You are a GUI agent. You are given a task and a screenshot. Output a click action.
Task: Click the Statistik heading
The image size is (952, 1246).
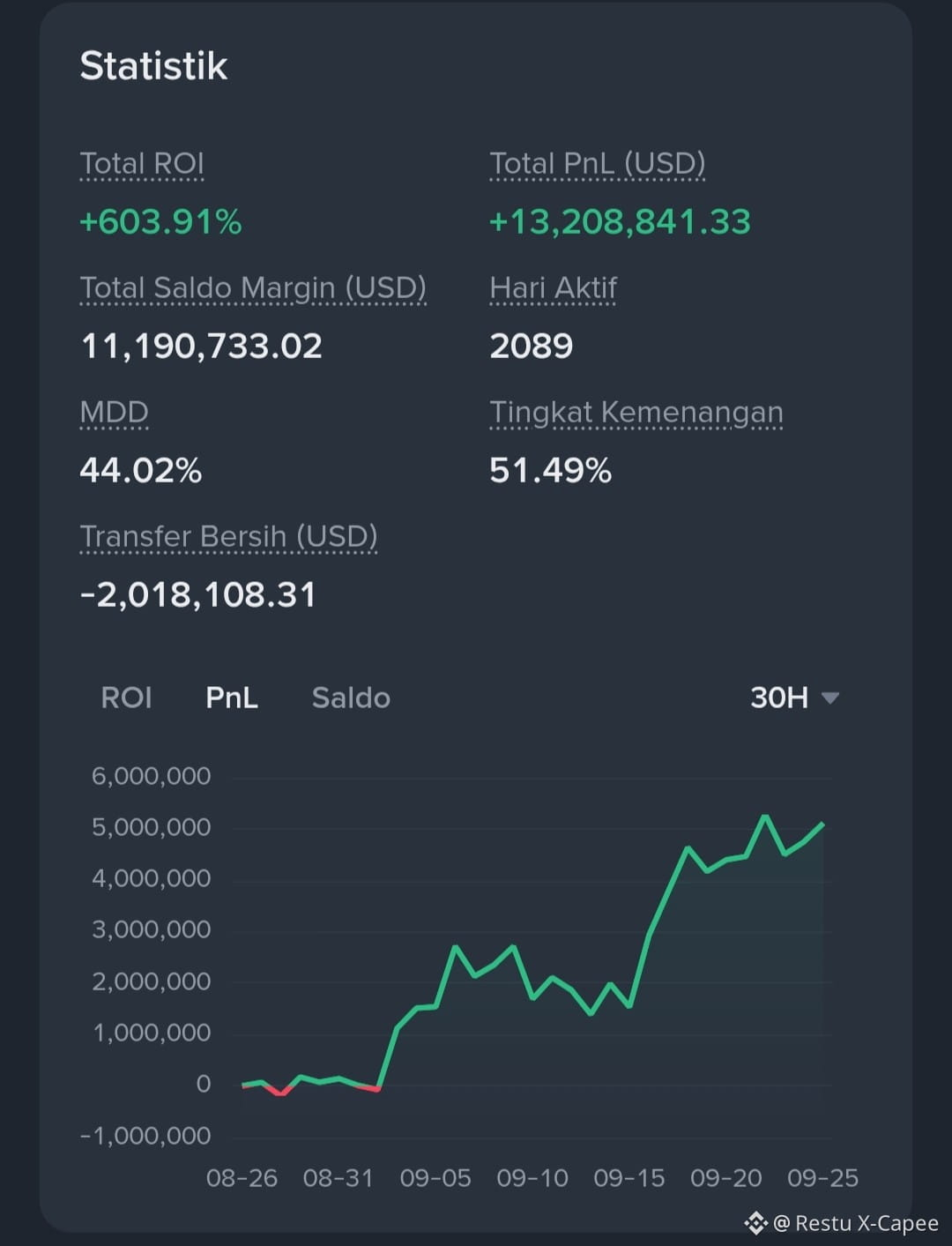pos(153,66)
